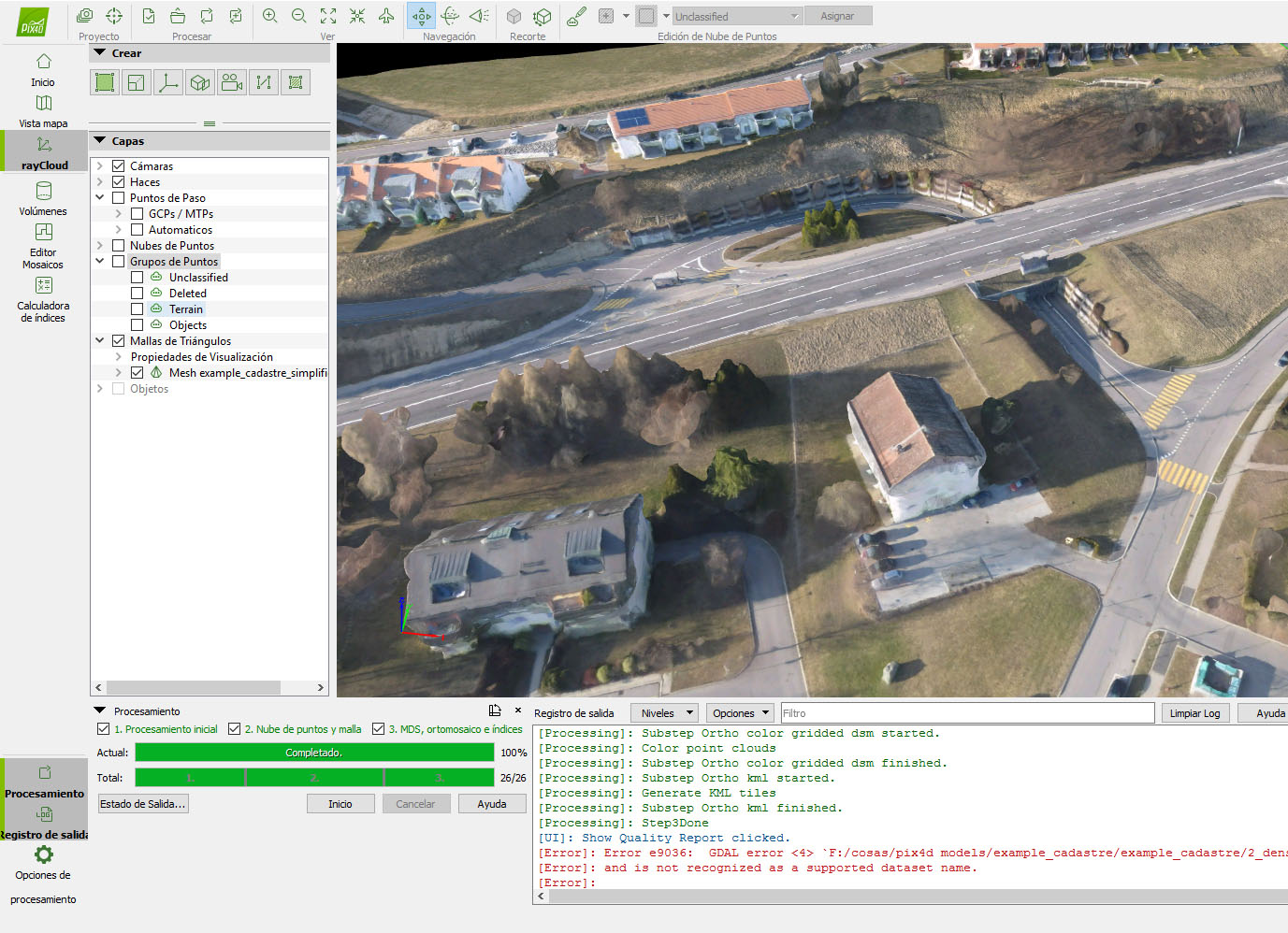Open the Unclassified point group dropdown
Image resolution: width=1288 pixels, height=933 pixels.
(x=737, y=17)
